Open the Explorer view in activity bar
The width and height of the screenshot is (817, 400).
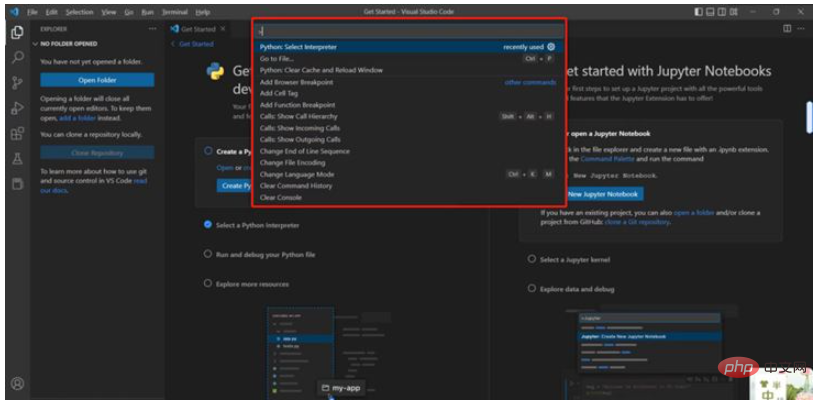tap(17, 32)
